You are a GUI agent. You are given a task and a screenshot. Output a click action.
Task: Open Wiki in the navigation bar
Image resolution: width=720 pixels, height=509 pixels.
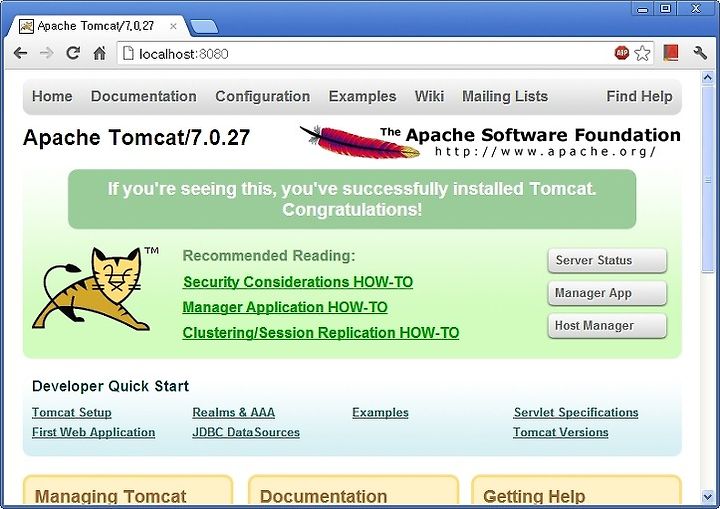coord(429,96)
